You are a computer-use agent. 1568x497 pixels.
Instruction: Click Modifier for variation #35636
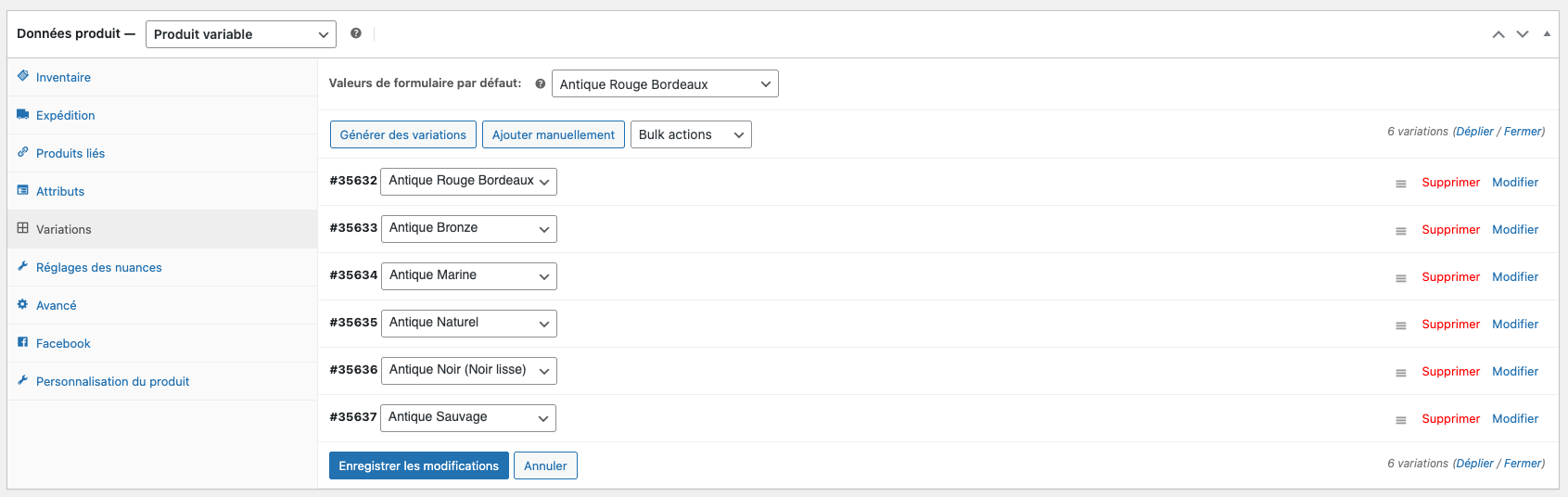pos(1515,372)
